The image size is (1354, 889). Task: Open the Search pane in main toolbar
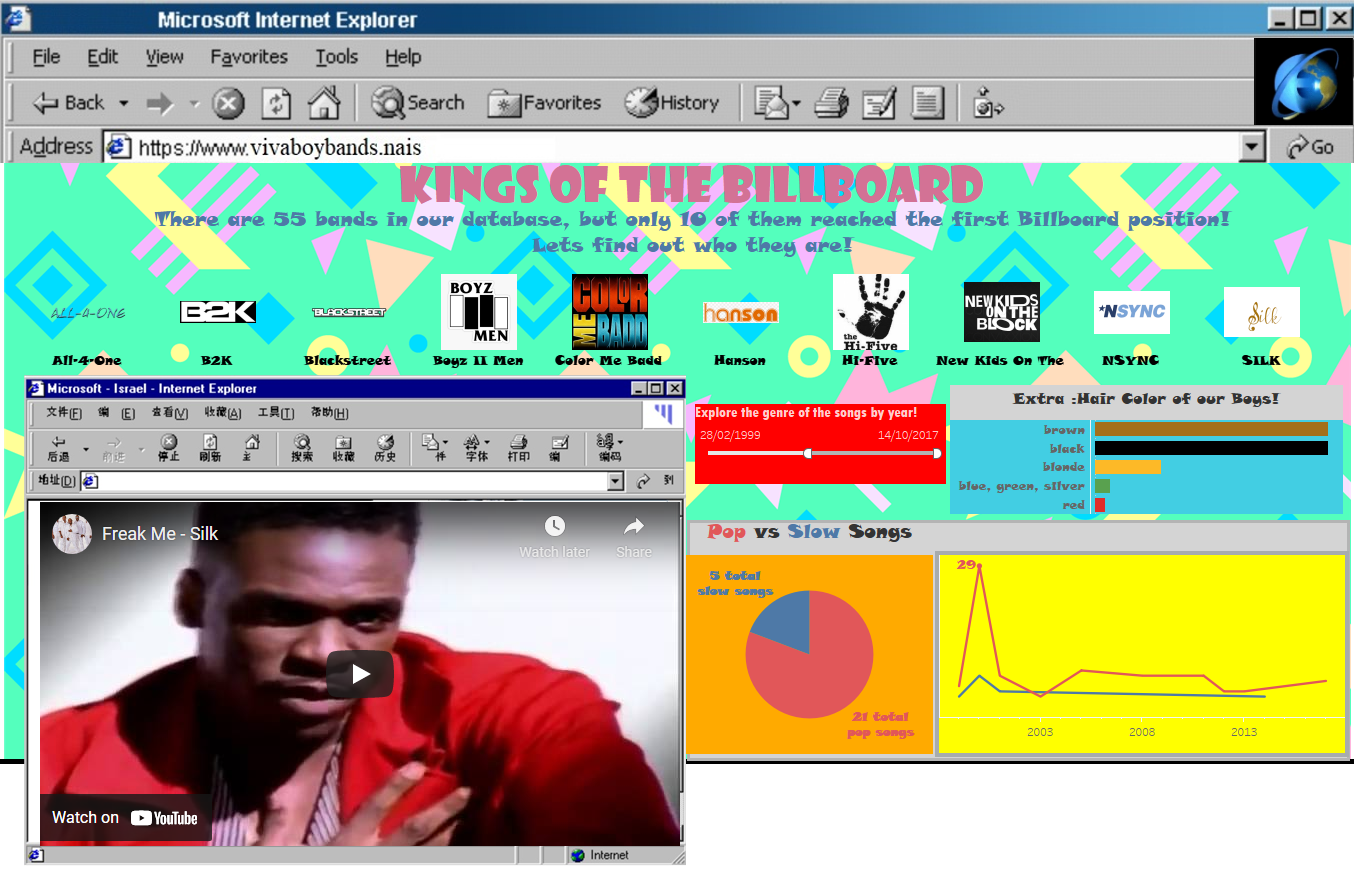[417, 103]
